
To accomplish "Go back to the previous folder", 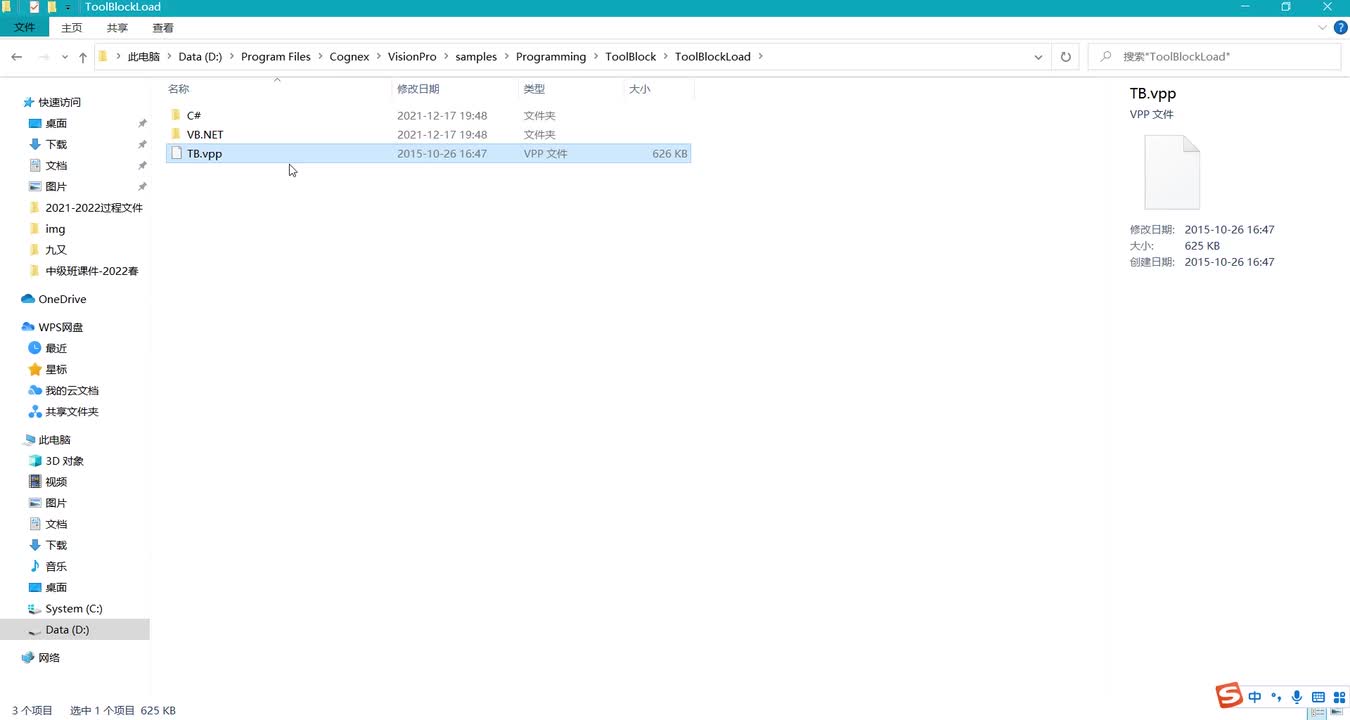I will tap(16, 57).
